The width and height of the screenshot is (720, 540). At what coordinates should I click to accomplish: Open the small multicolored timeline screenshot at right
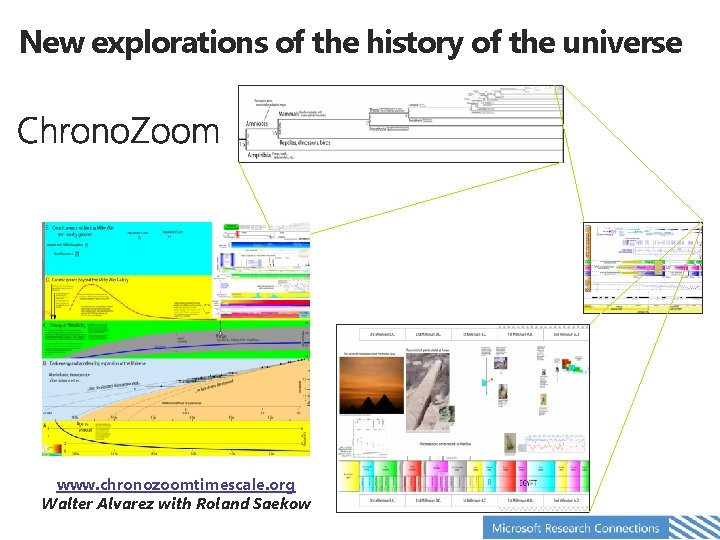(x=643, y=268)
